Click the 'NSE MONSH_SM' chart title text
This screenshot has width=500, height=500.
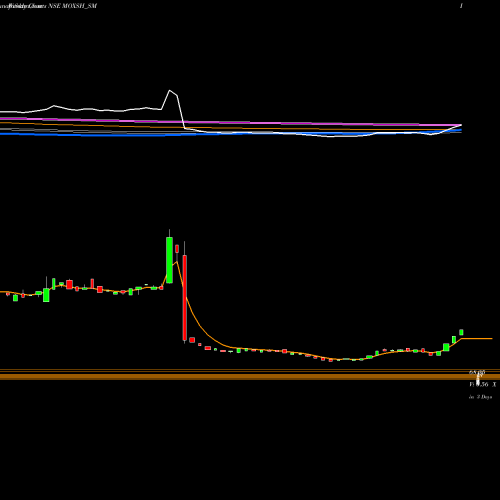point(72,6)
